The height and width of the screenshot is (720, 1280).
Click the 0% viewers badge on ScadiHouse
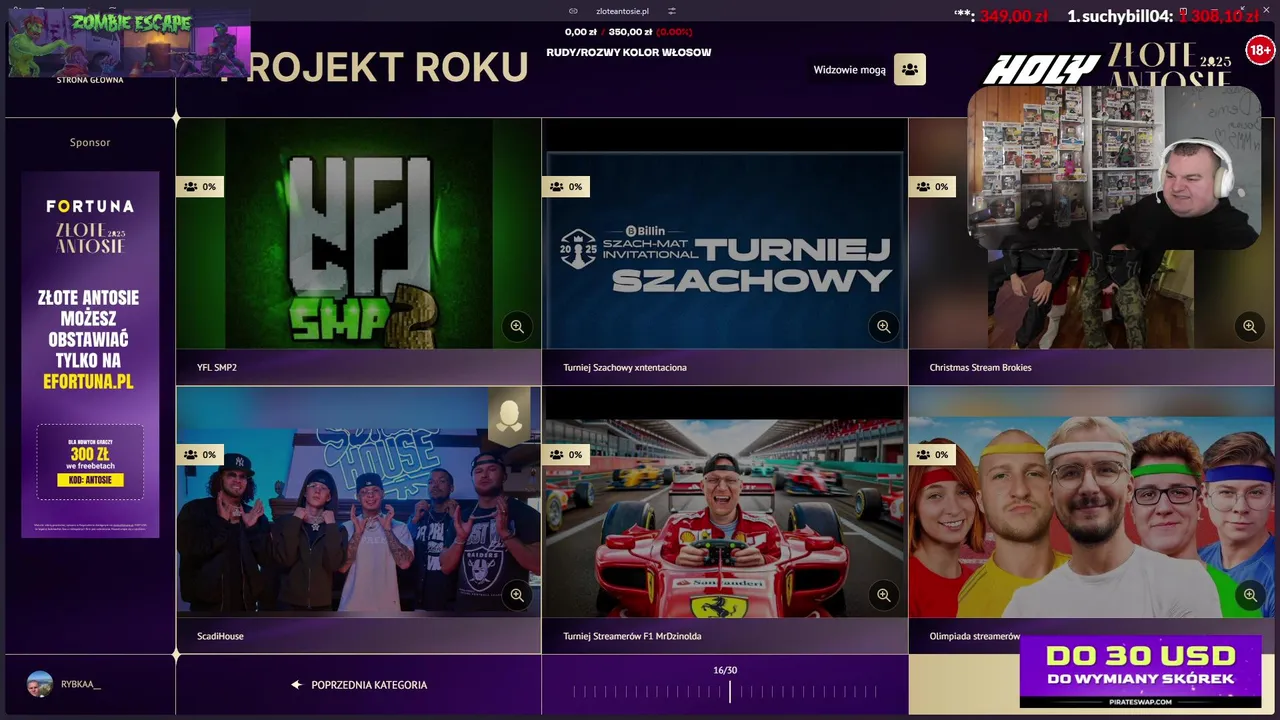point(200,454)
